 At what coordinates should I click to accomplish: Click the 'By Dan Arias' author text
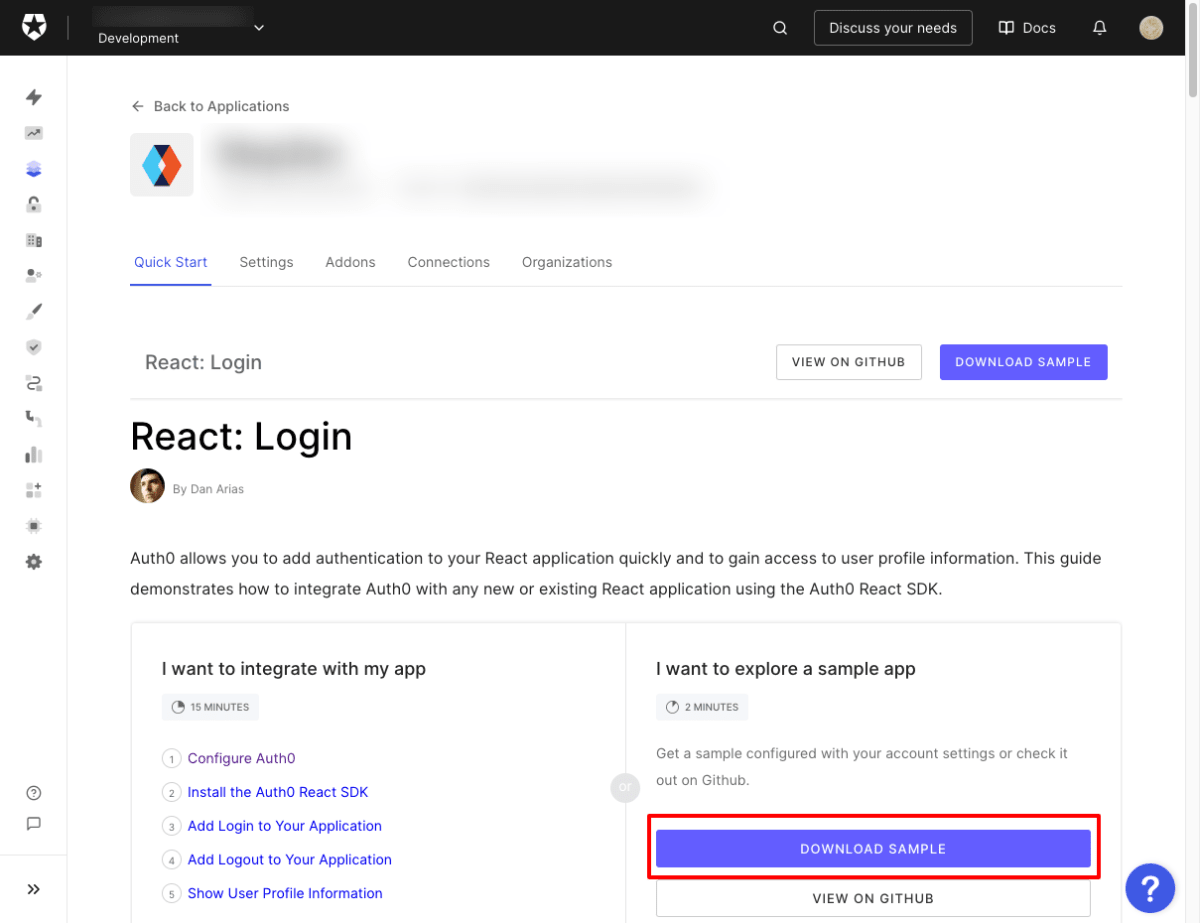208,489
